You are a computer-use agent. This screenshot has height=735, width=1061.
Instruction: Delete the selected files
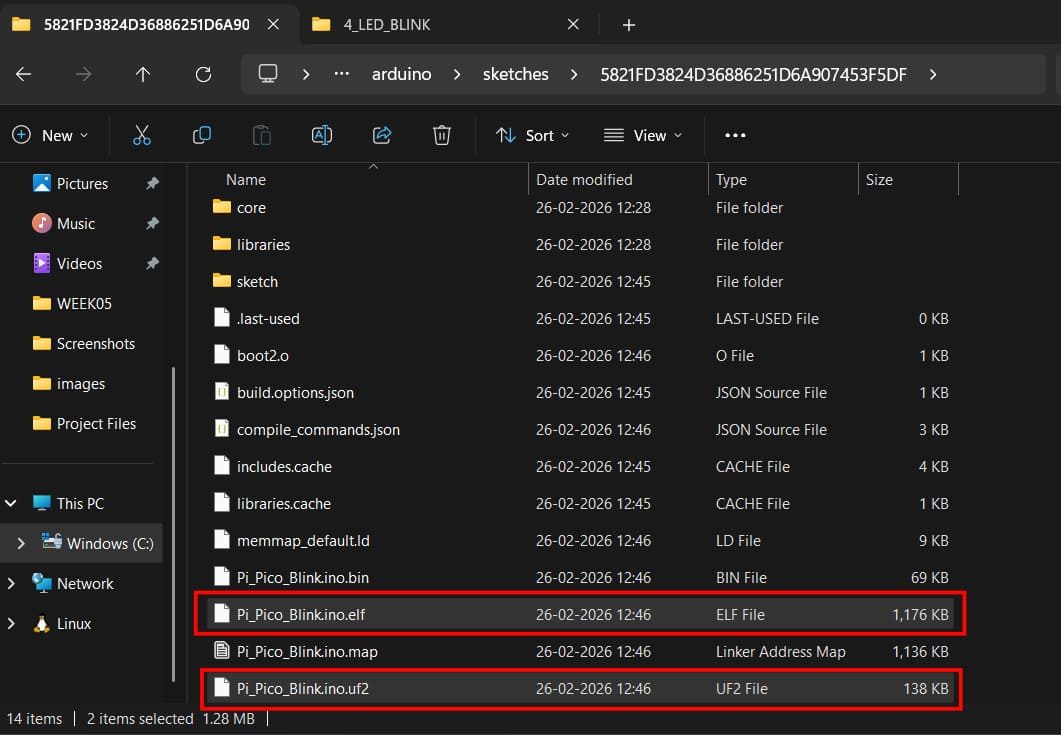[x=441, y=135]
